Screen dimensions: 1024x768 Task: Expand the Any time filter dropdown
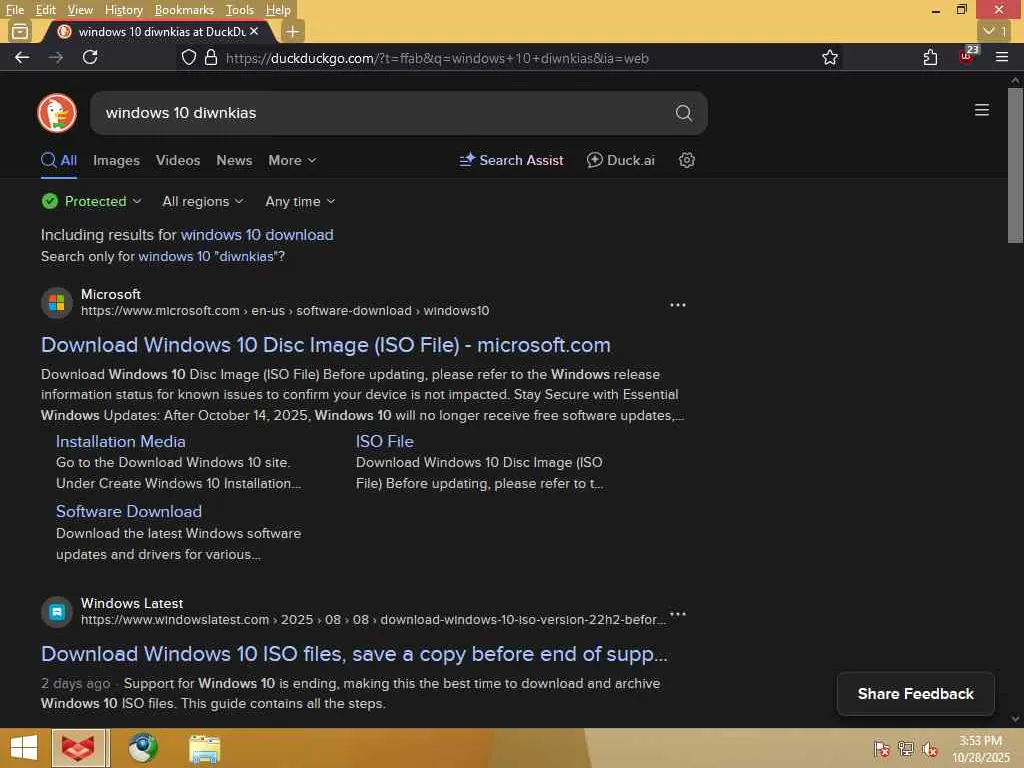pos(300,201)
